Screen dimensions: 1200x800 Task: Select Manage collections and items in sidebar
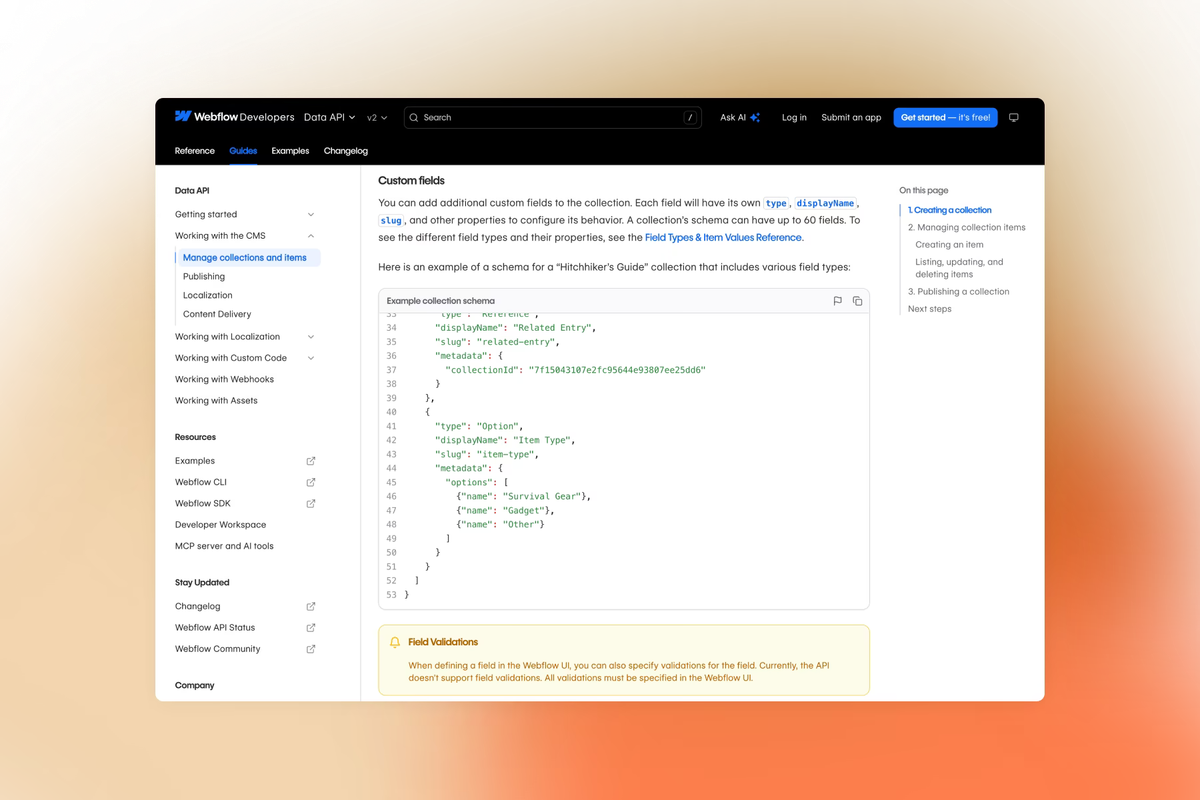click(x=248, y=257)
